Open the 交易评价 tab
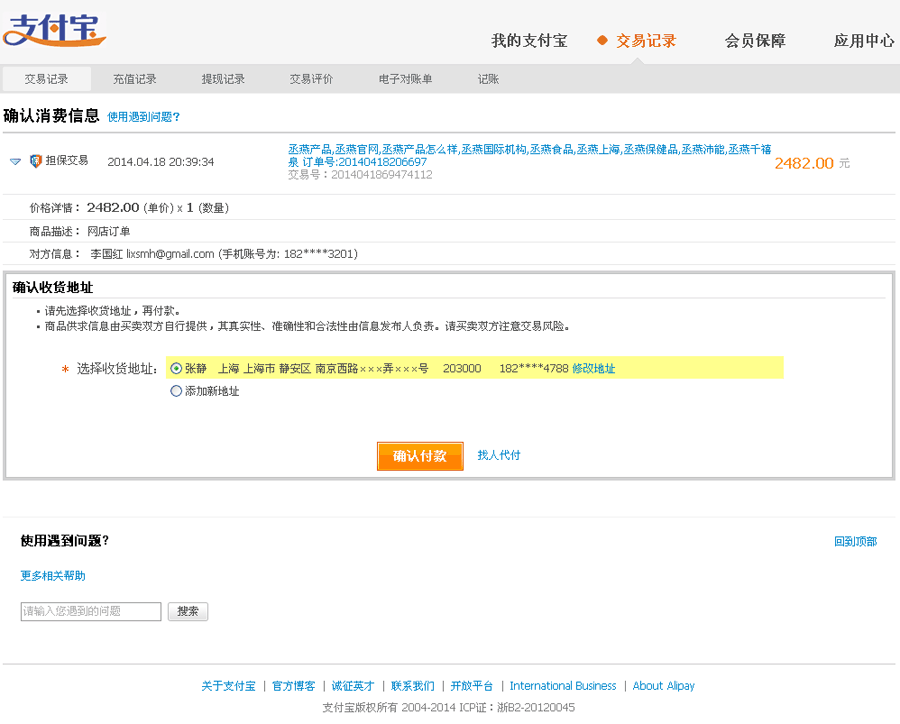 [x=311, y=79]
